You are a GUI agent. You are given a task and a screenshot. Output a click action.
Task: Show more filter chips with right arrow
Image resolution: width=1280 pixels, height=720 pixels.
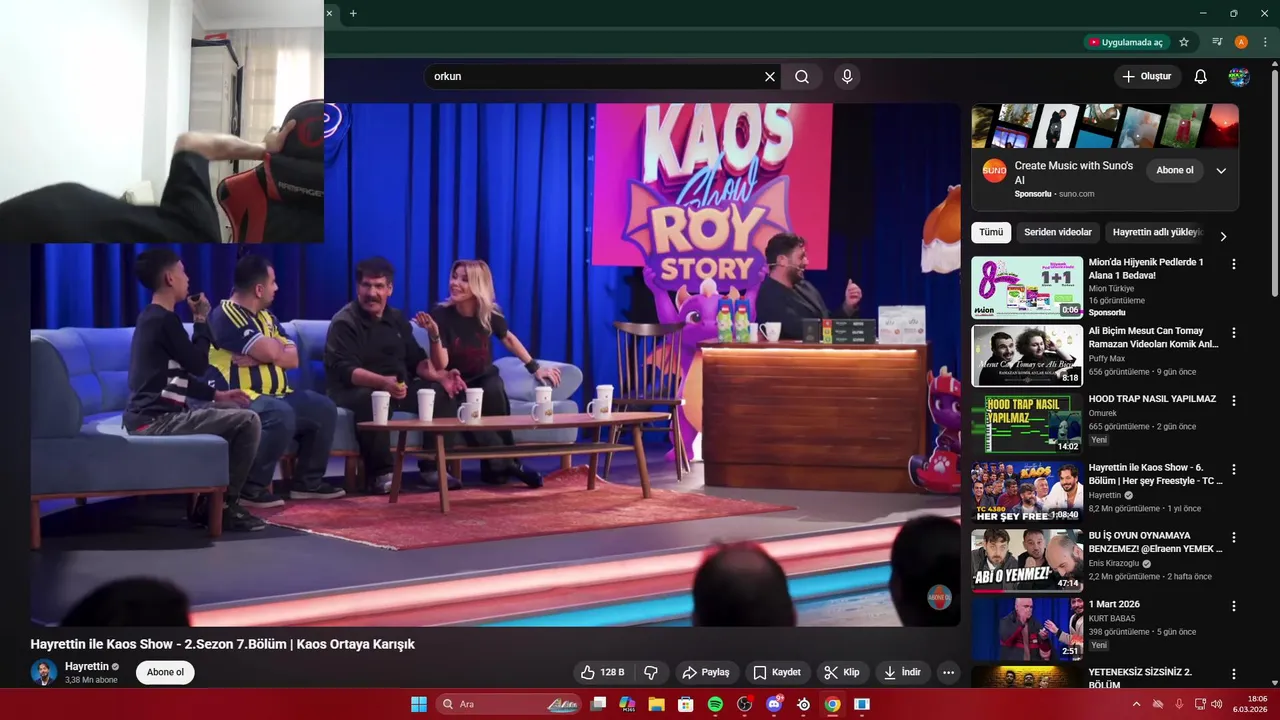1222,236
